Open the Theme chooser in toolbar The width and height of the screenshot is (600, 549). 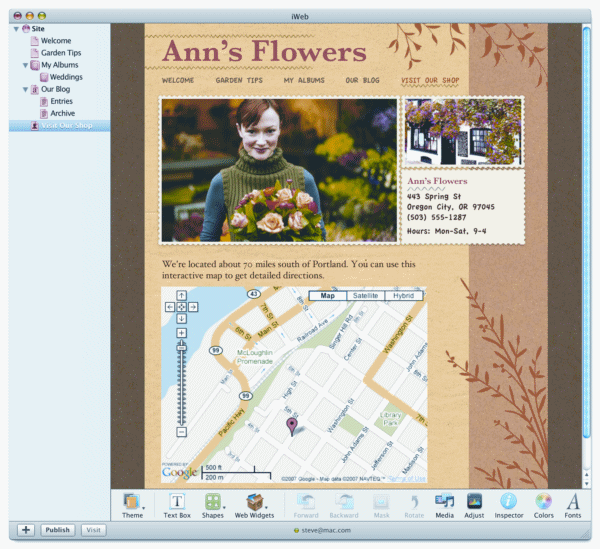[132, 505]
